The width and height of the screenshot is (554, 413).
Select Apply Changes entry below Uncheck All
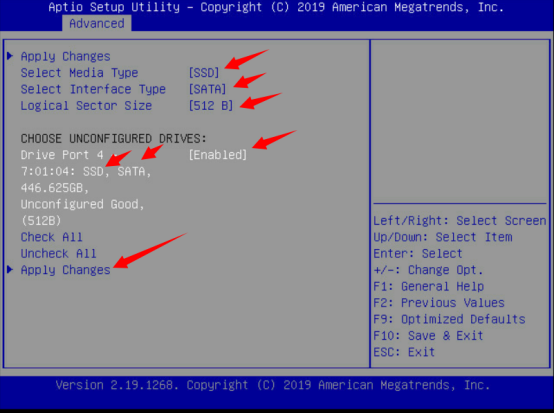pyautogui.click(x=65, y=270)
